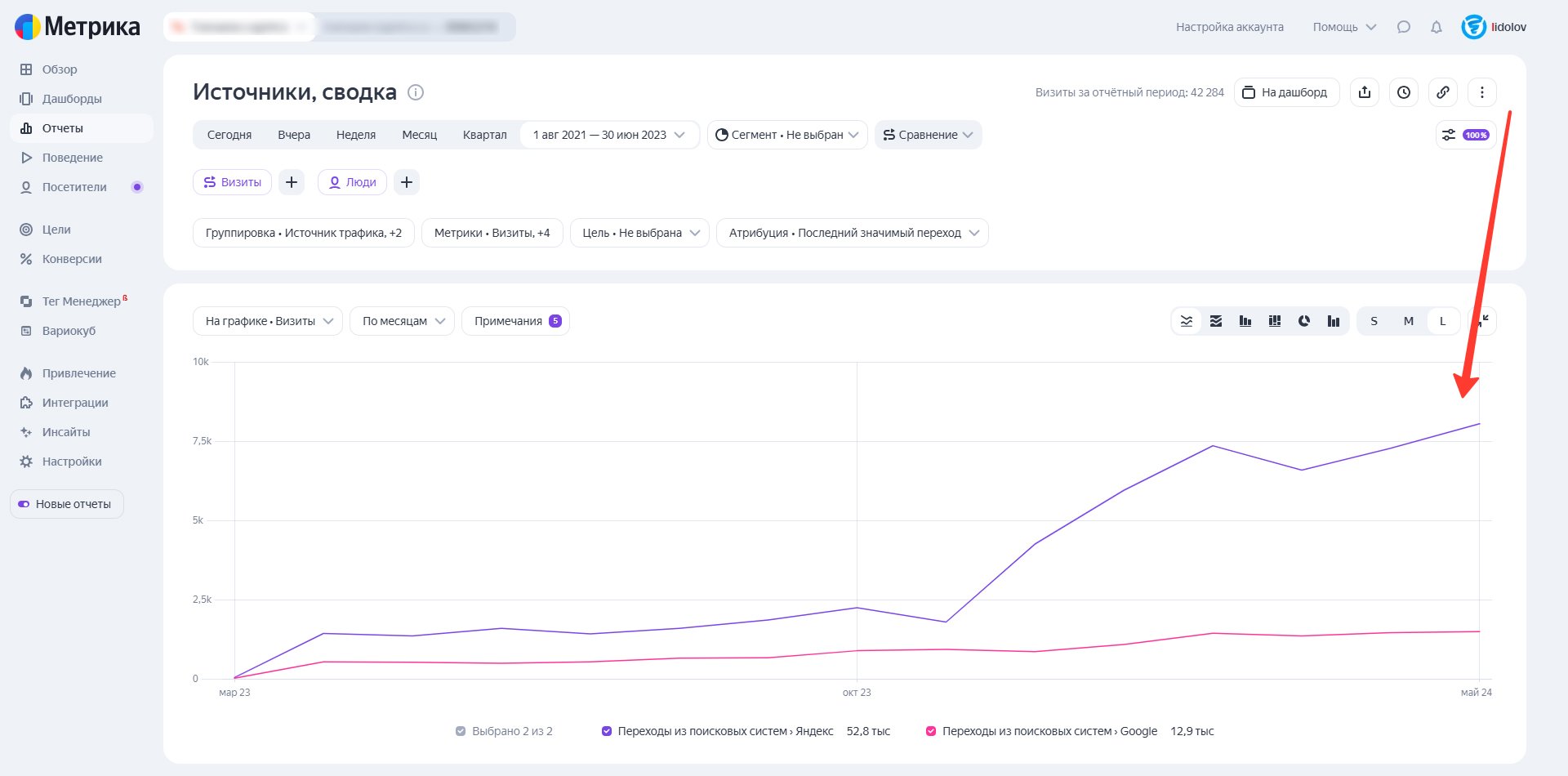Open the Атрибуция dropdown
Image resolution: width=1568 pixels, height=776 pixels.
[x=852, y=233]
